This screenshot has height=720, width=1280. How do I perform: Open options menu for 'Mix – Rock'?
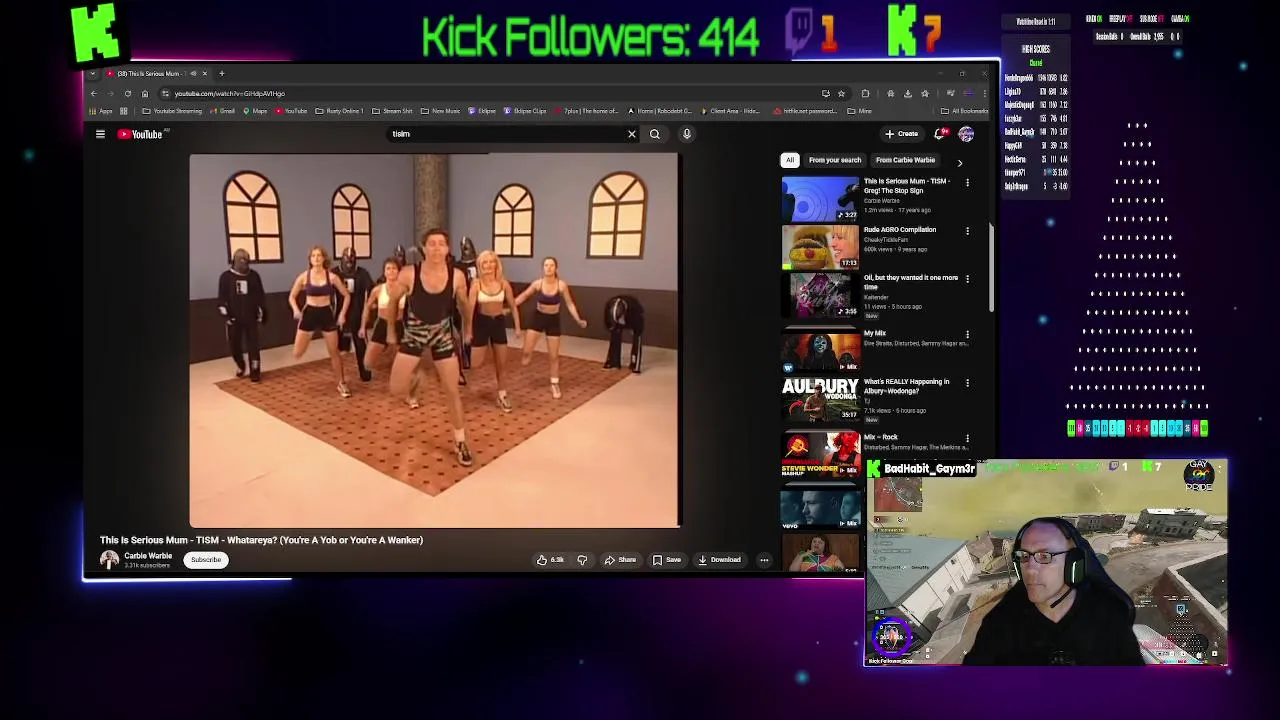click(967, 439)
